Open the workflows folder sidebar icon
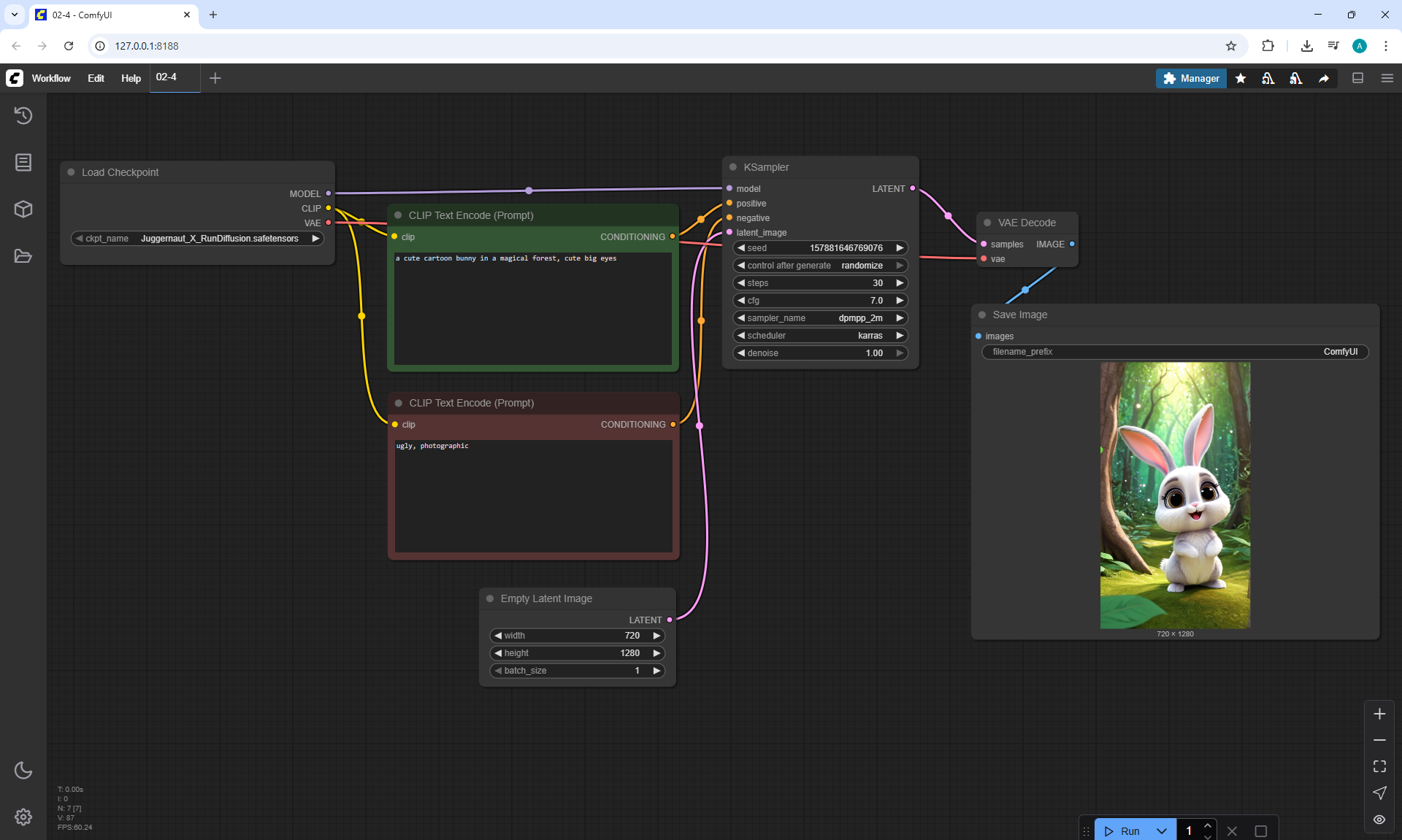1402x840 pixels. [x=23, y=256]
